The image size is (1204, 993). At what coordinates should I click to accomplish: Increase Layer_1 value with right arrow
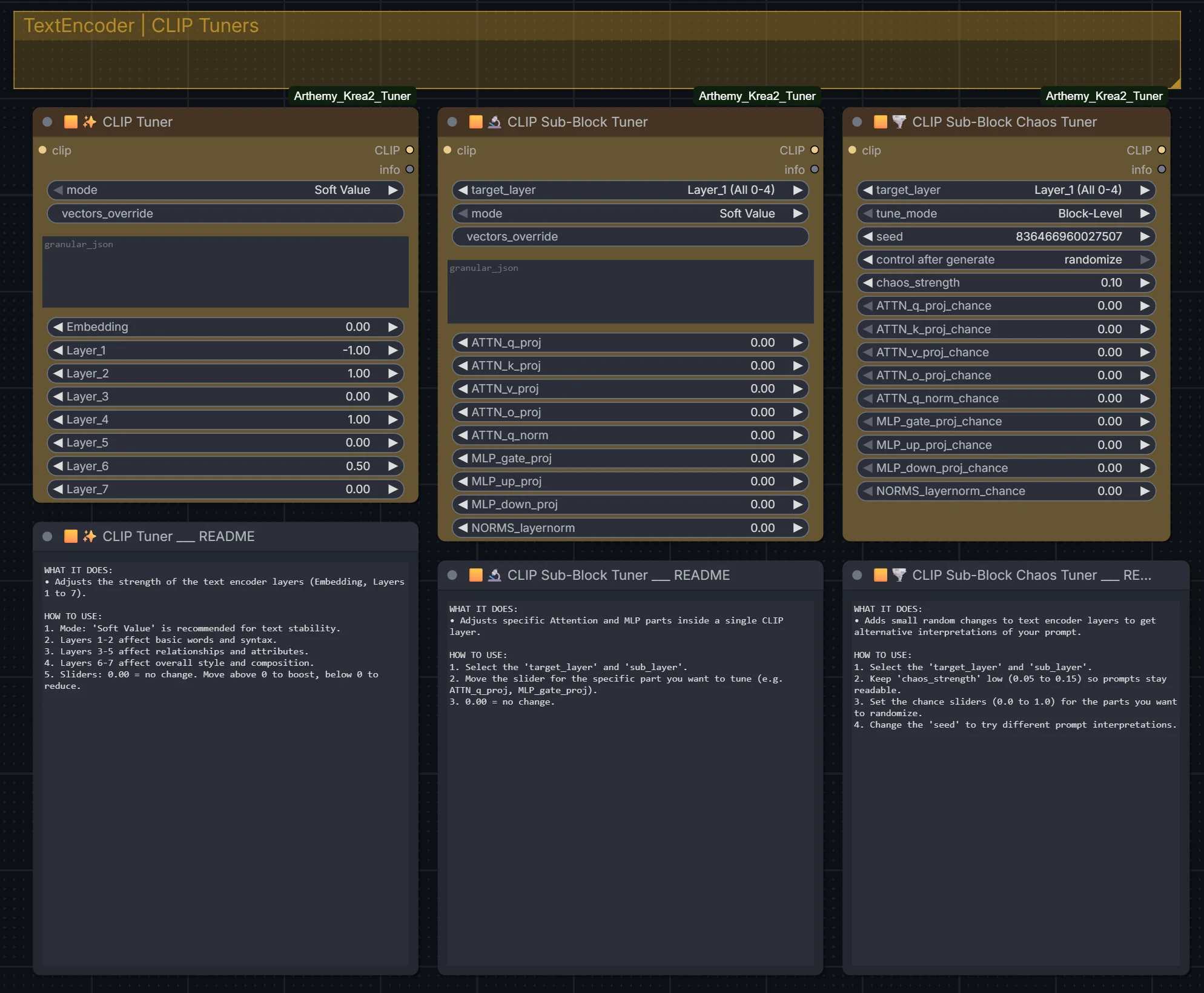(x=393, y=350)
